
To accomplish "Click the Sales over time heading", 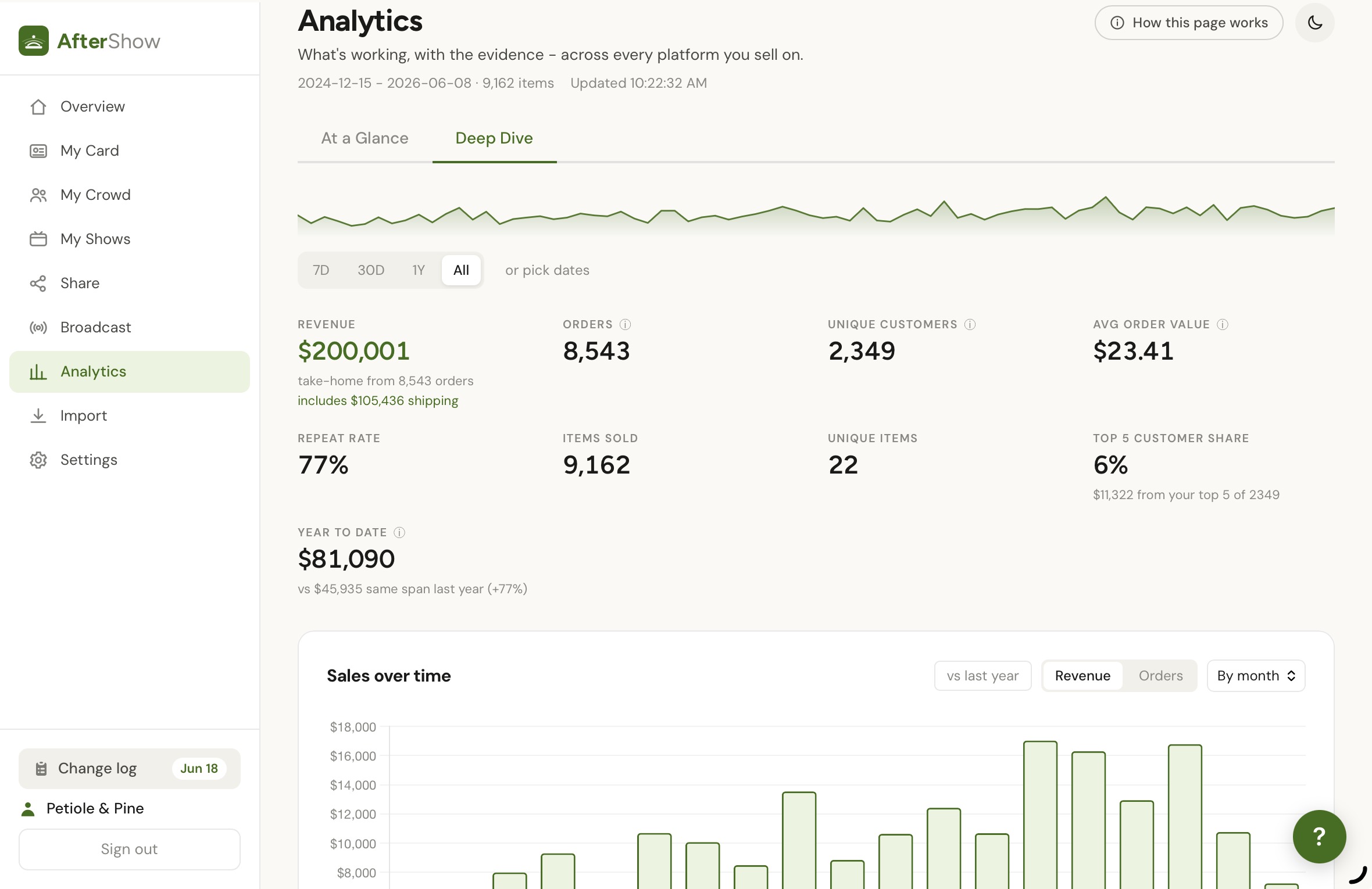I will click(388, 676).
